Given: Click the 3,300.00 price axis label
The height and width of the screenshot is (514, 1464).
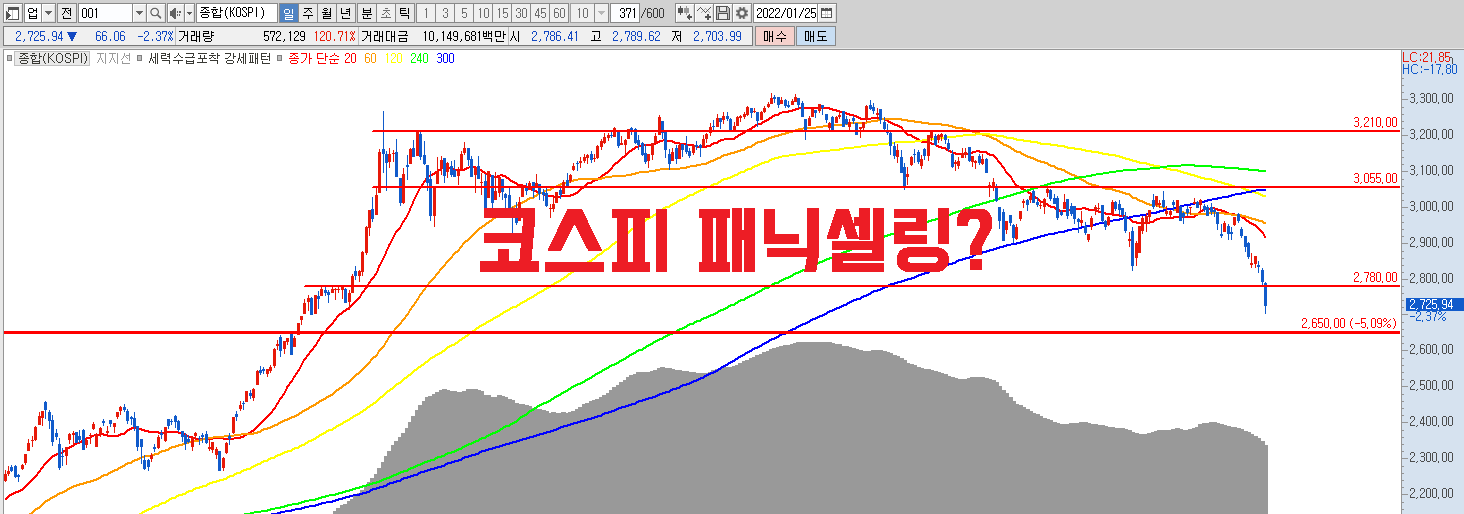Looking at the screenshot, I should 1430,98.
